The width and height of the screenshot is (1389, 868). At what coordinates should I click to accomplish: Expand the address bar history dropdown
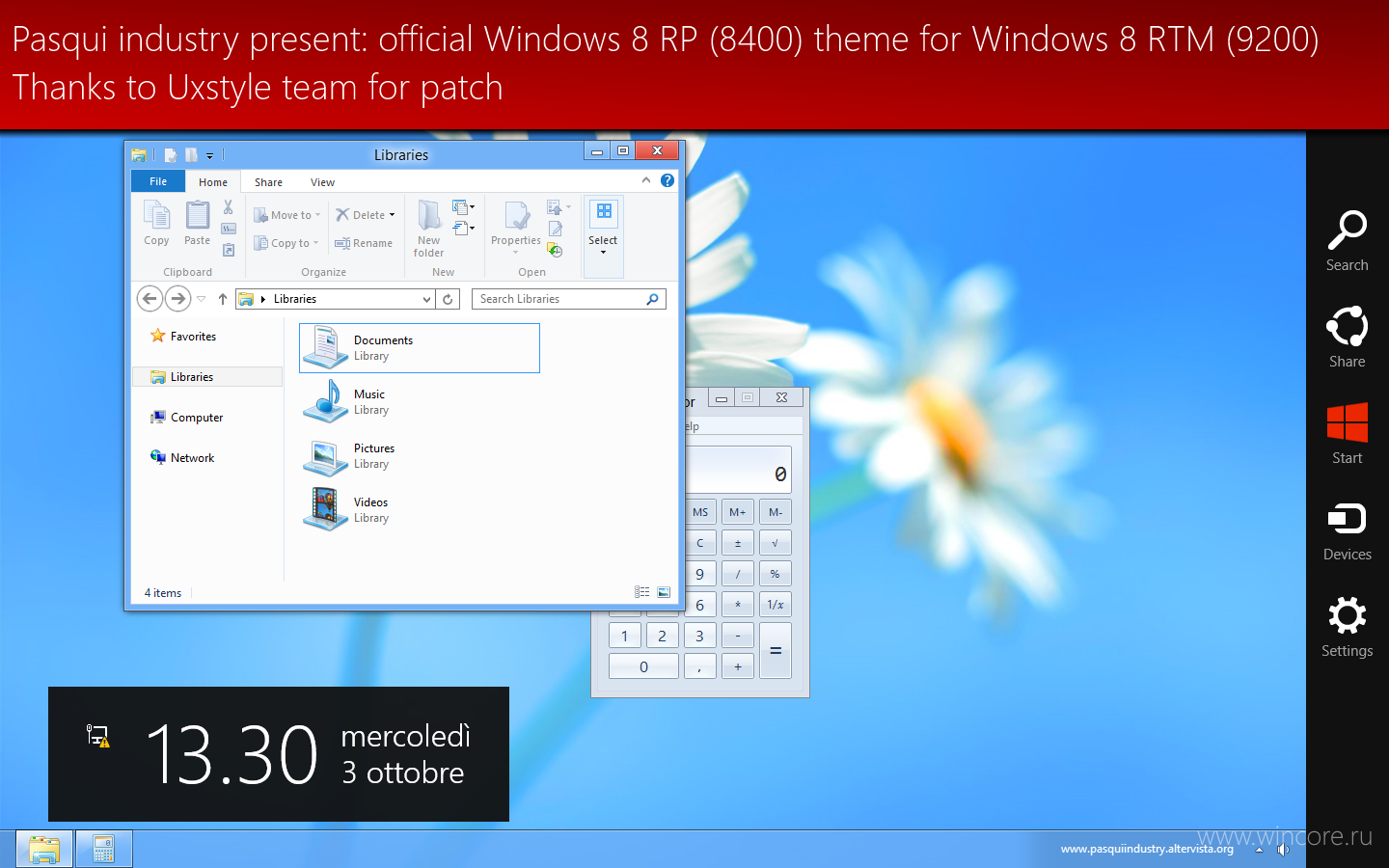[x=427, y=299]
